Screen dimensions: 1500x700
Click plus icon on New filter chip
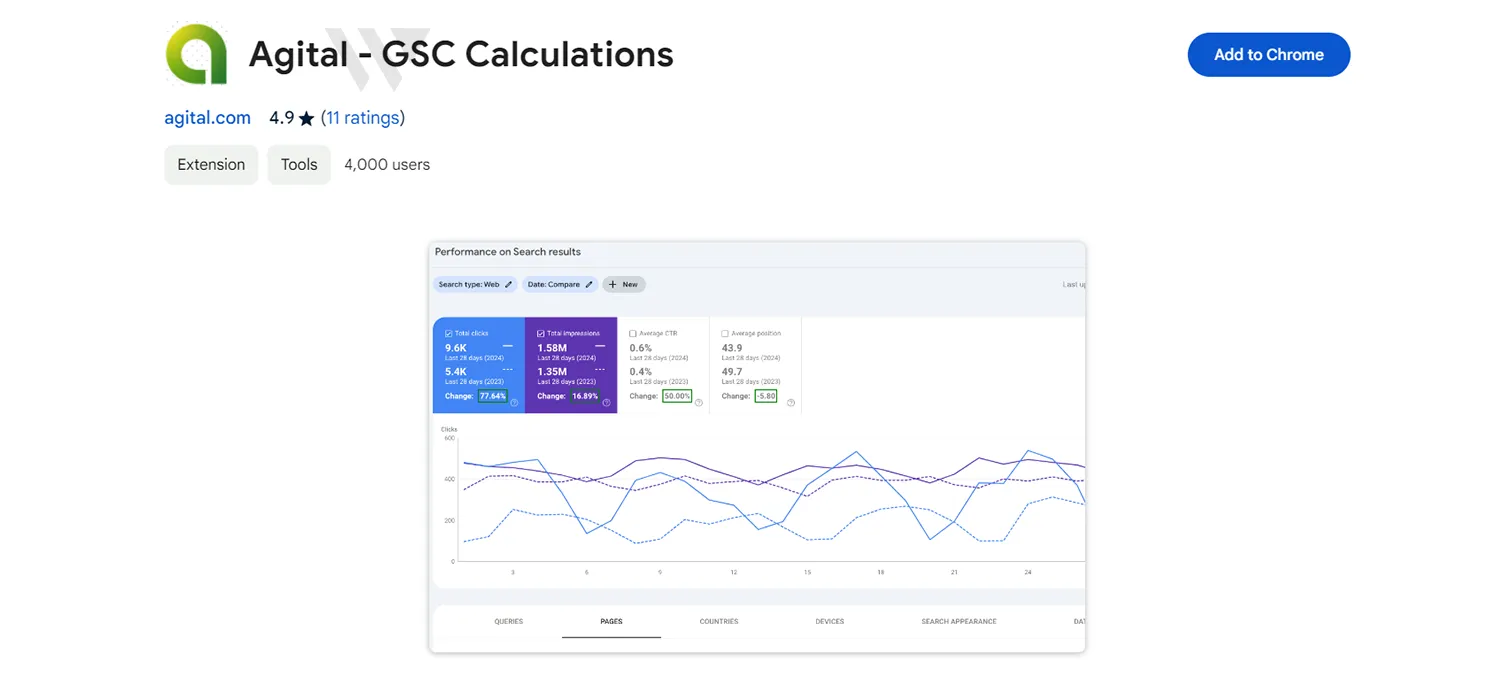612,284
